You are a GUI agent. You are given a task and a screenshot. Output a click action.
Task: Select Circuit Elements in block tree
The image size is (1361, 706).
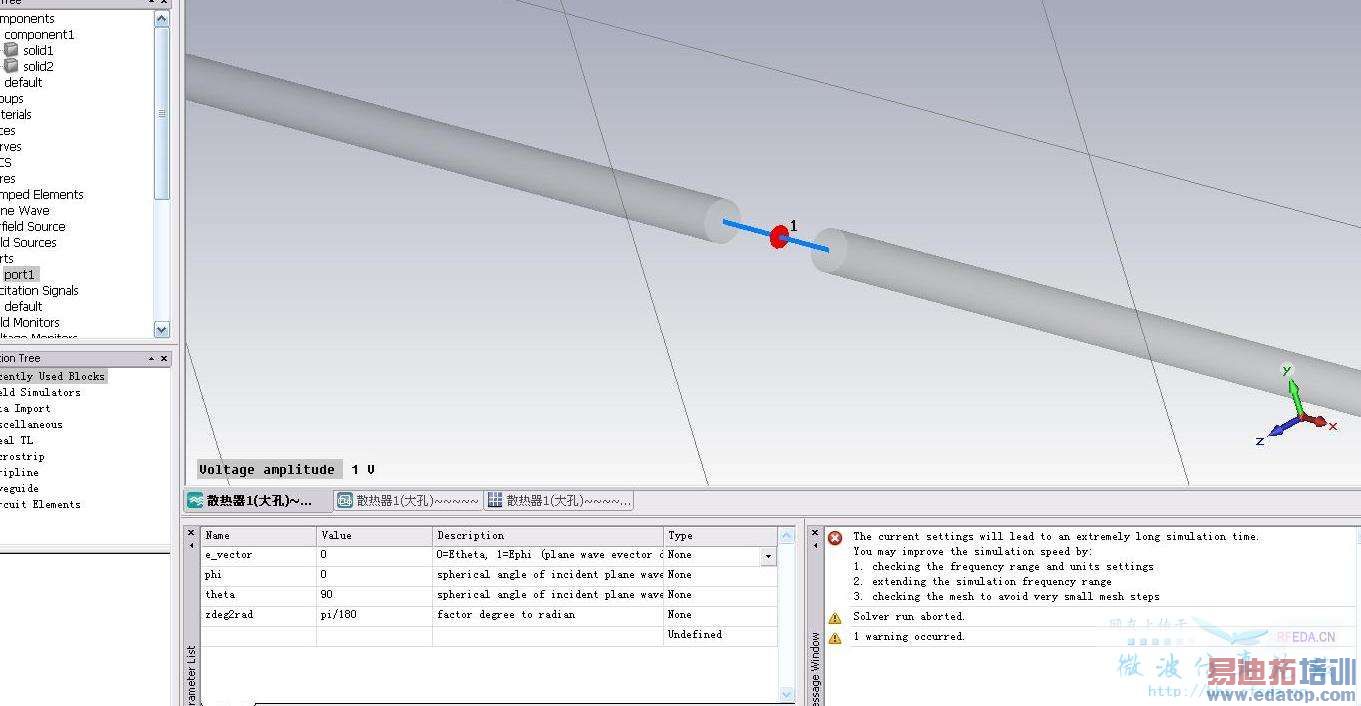40,504
